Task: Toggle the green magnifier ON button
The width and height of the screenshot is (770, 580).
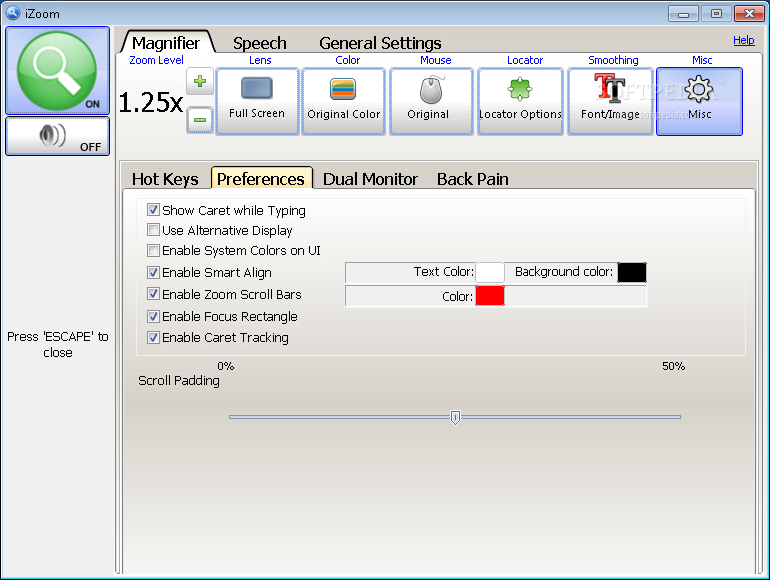Action: tap(57, 71)
